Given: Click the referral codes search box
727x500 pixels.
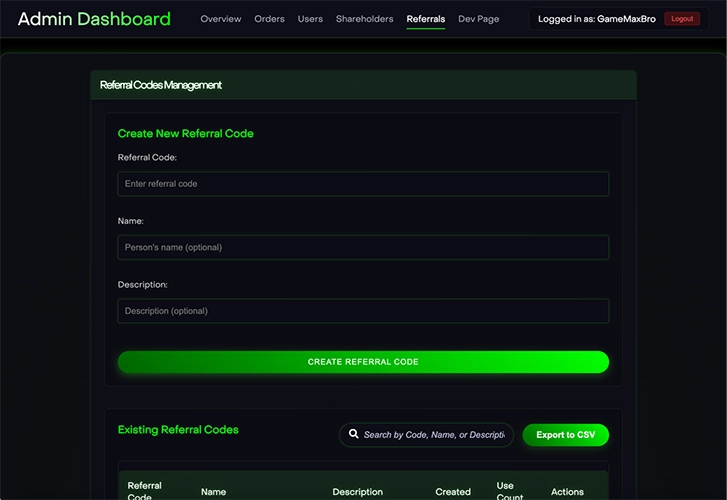Looking at the screenshot, I should tap(433, 435).
